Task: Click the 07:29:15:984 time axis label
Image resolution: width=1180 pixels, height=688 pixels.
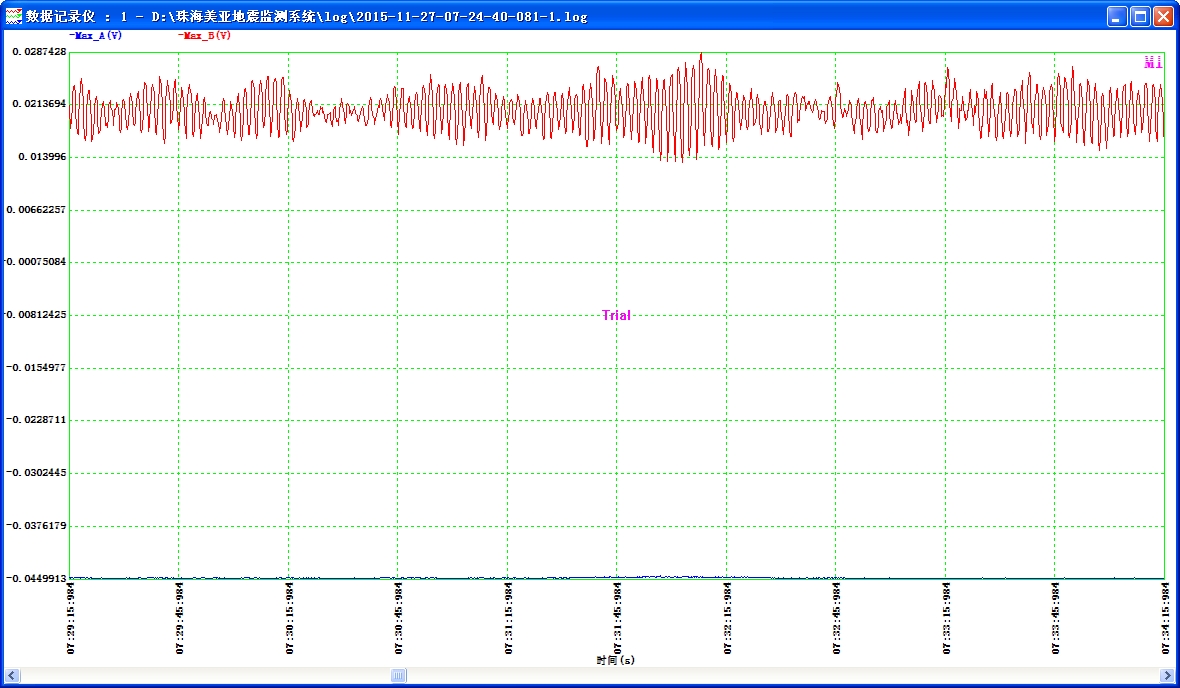Action: pos(71,618)
